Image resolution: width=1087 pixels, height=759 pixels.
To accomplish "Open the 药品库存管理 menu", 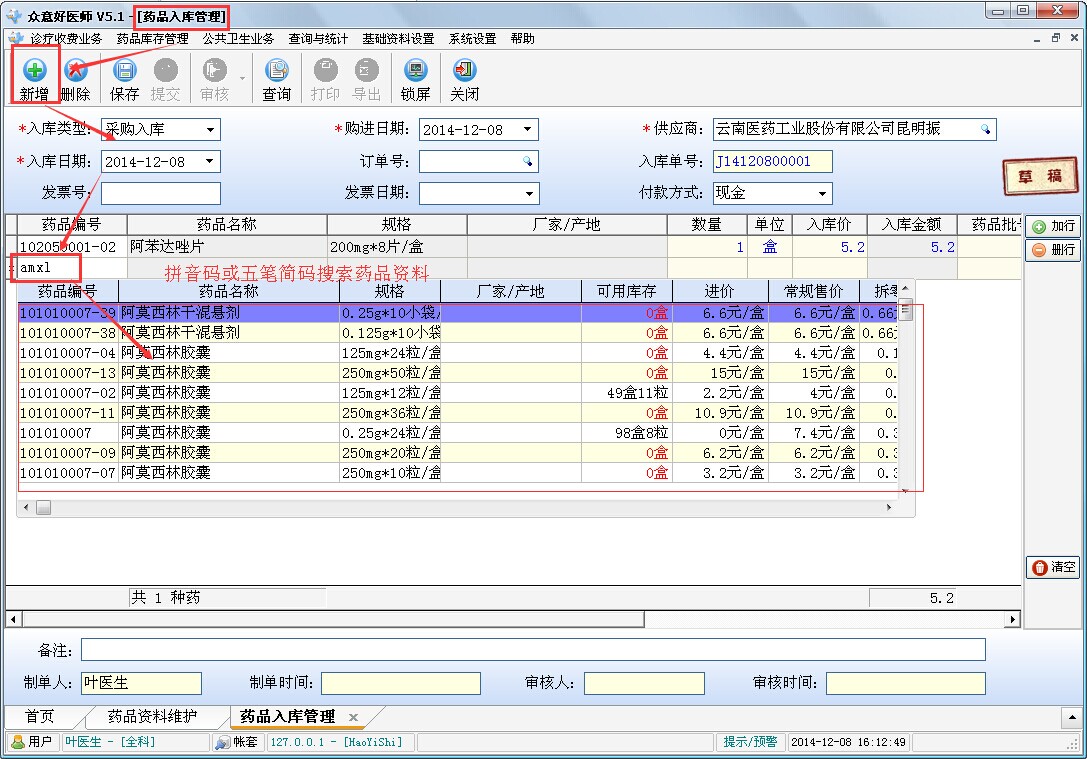I will tap(152, 39).
